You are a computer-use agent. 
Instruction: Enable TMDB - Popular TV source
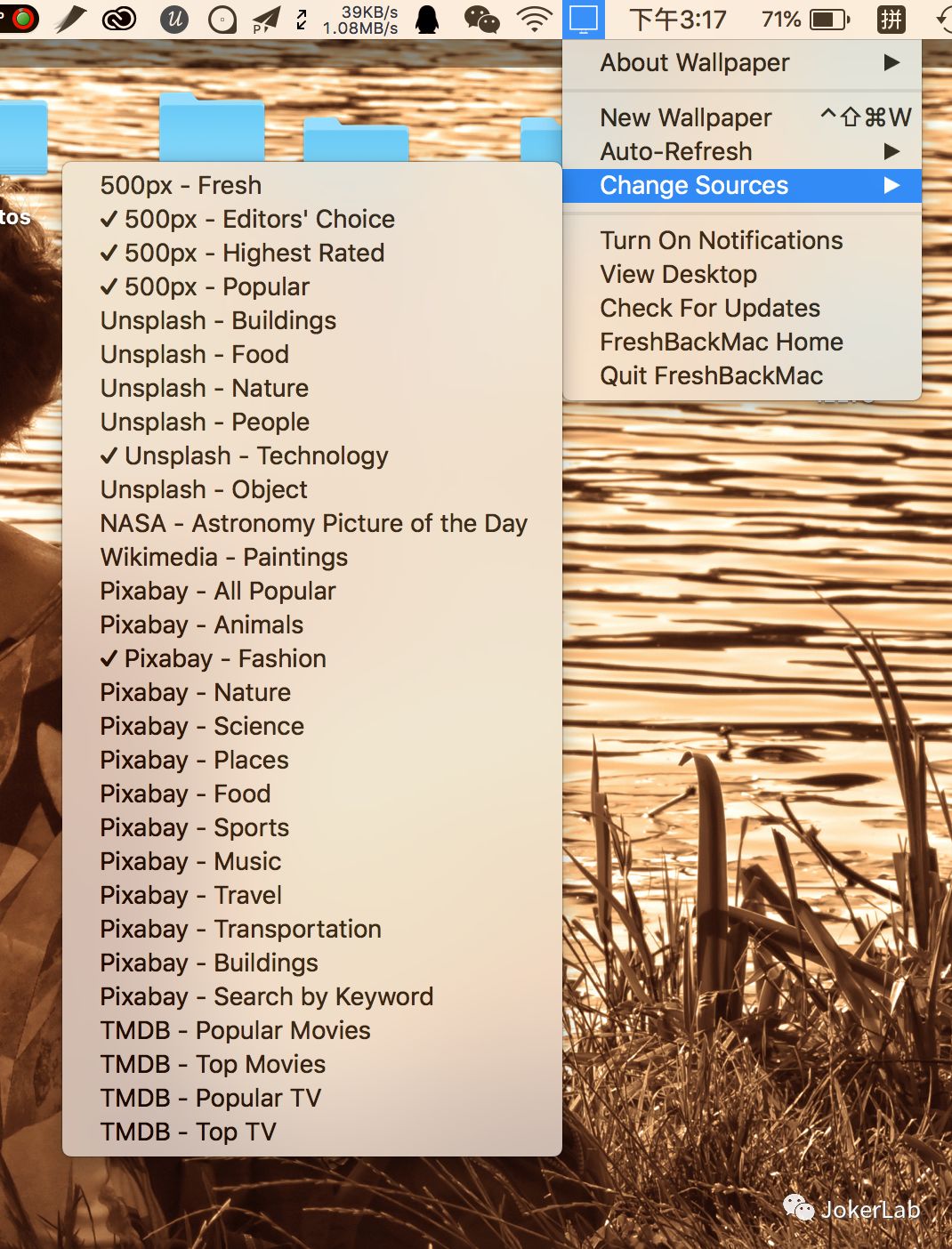click(x=312, y=1098)
